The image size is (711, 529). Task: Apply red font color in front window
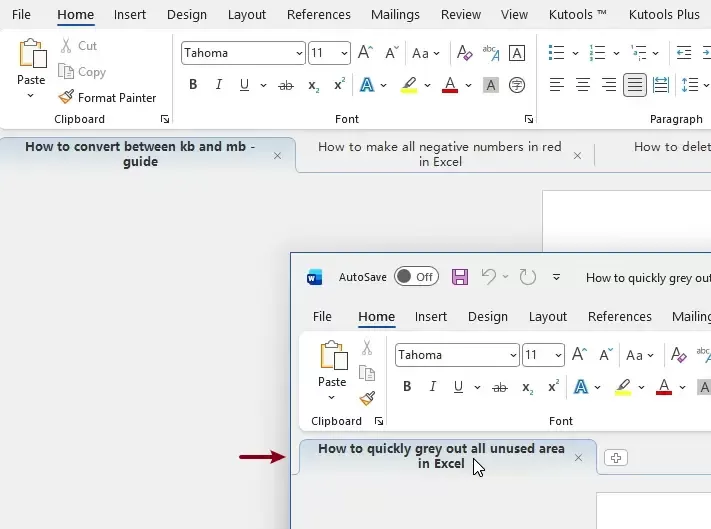[x=664, y=387]
